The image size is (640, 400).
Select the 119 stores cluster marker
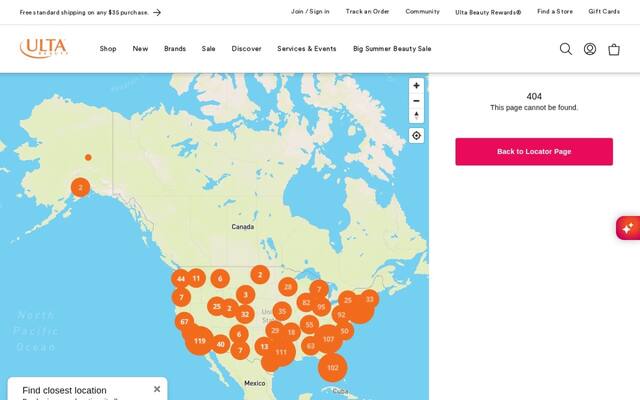199,340
